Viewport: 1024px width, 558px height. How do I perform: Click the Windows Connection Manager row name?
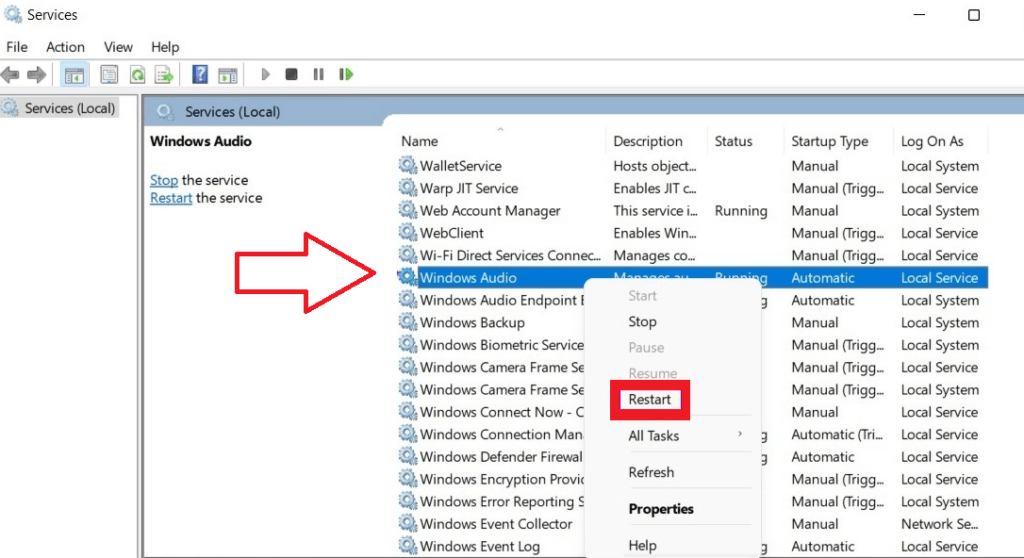(x=502, y=434)
